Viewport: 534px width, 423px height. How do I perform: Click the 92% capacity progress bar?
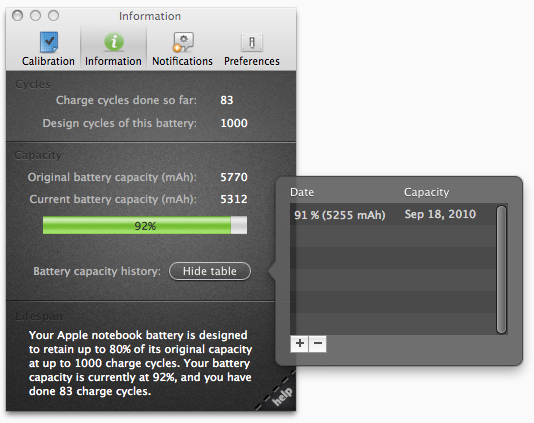(x=145, y=225)
